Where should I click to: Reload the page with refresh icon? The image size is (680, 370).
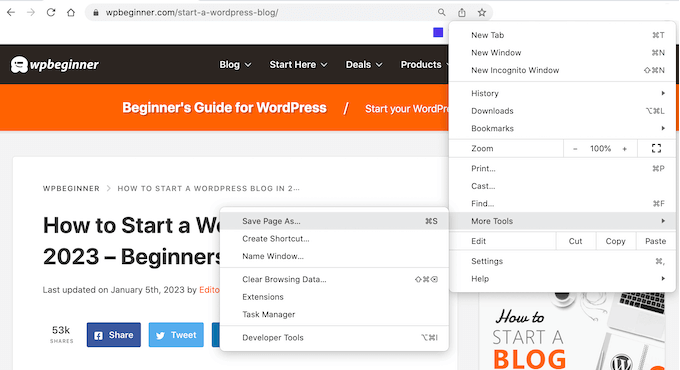point(51,13)
